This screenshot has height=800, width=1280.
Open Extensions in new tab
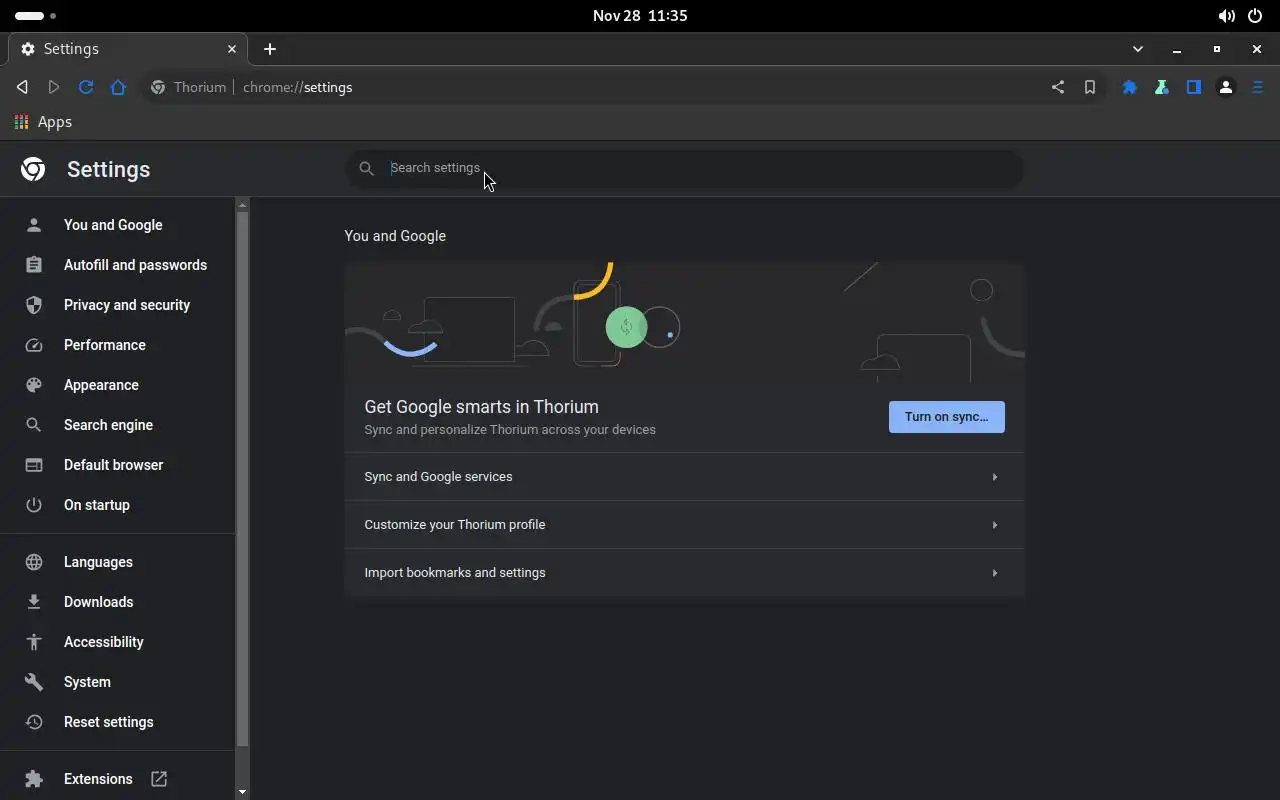pyautogui.click(x=118, y=779)
